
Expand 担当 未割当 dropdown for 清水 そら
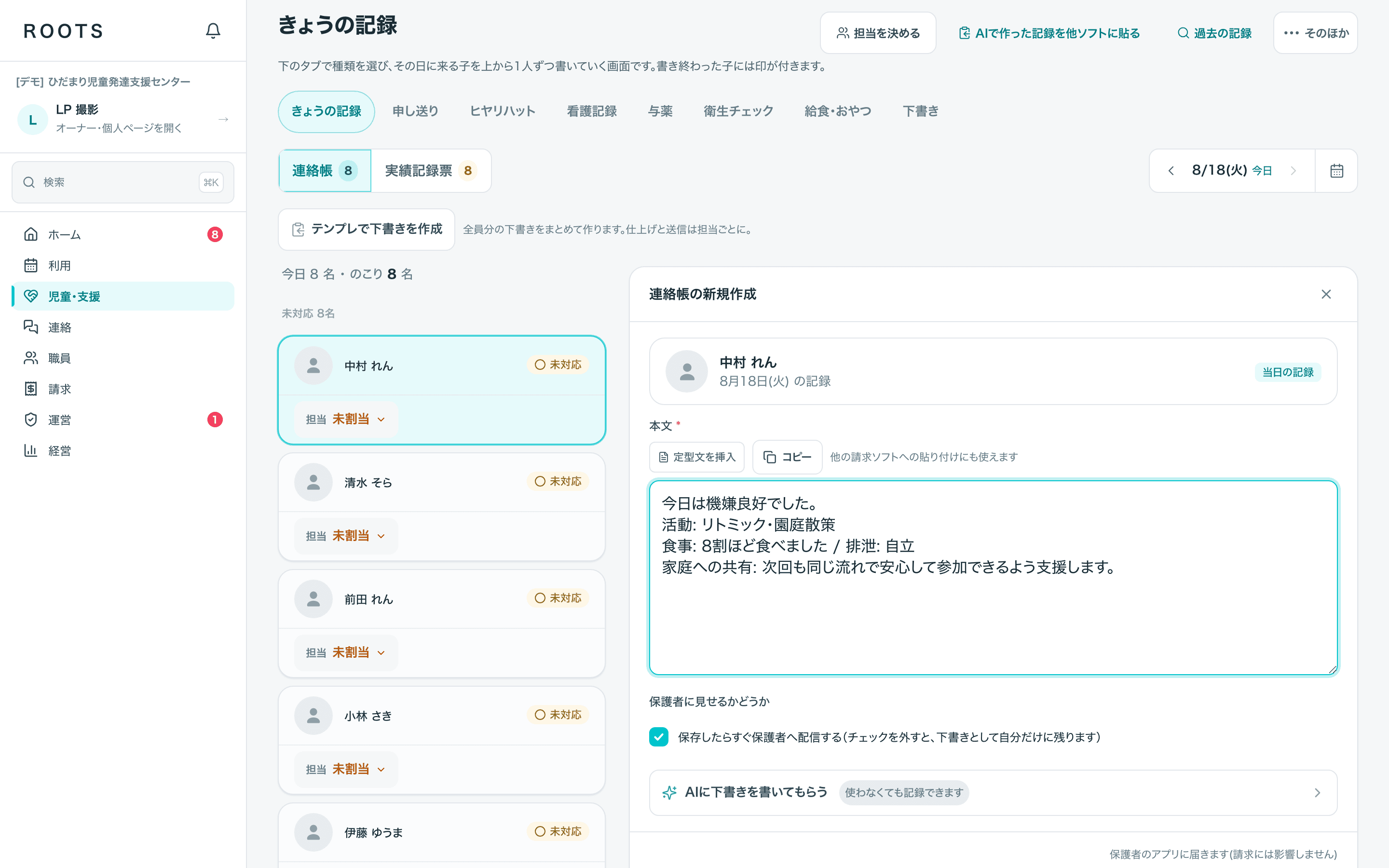pyautogui.click(x=346, y=536)
